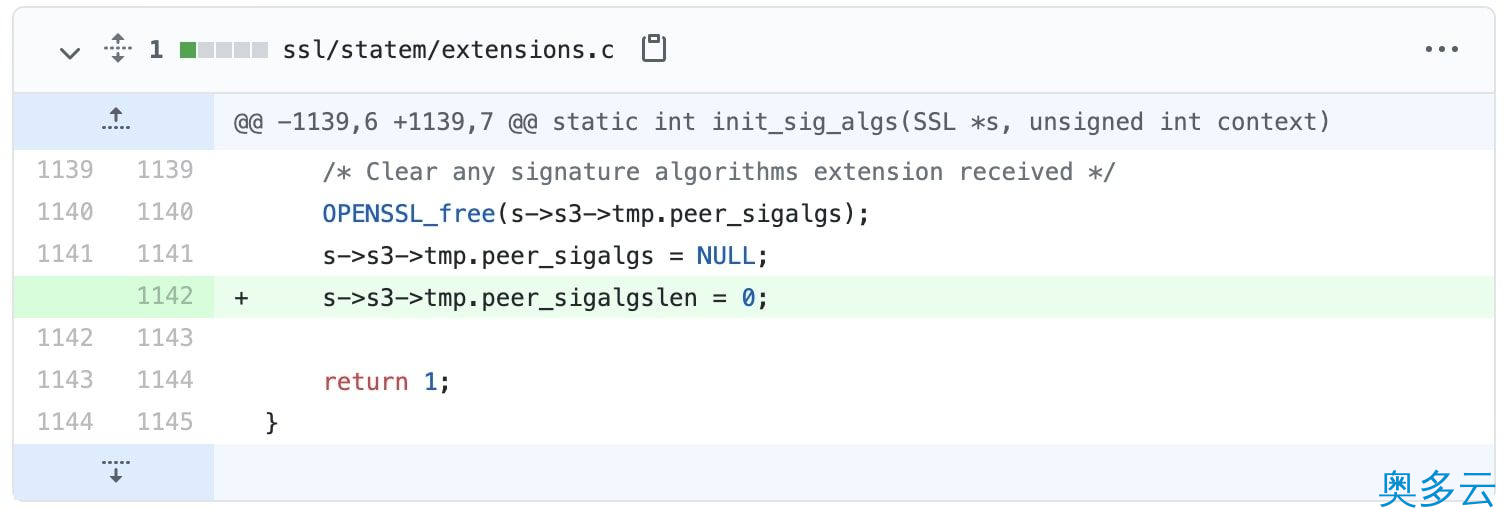The height and width of the screenshot is (518, 1506).
Task: Select new line number 1145
Action: 165,422
